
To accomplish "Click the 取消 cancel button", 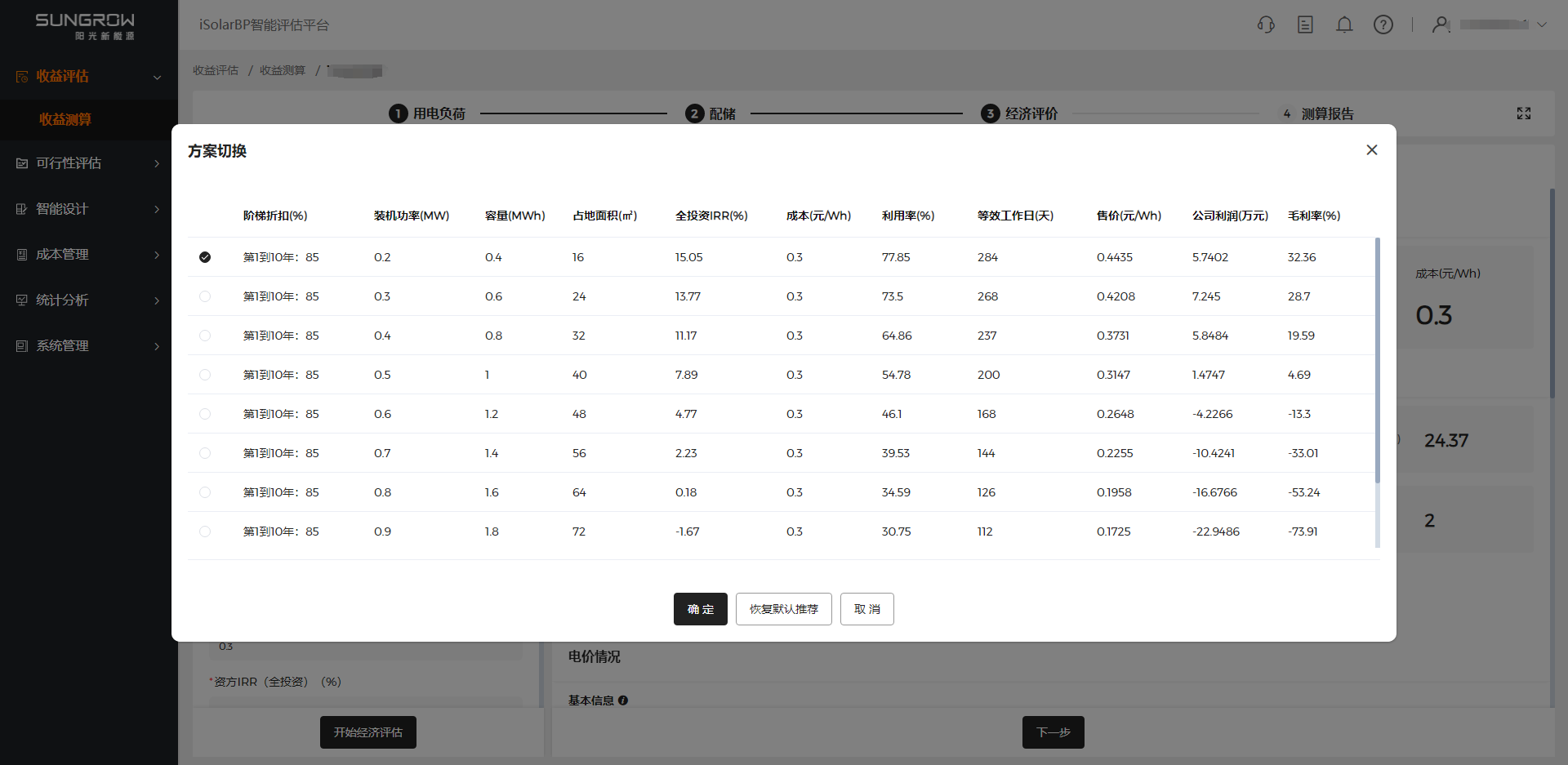I will pos(866,609).
